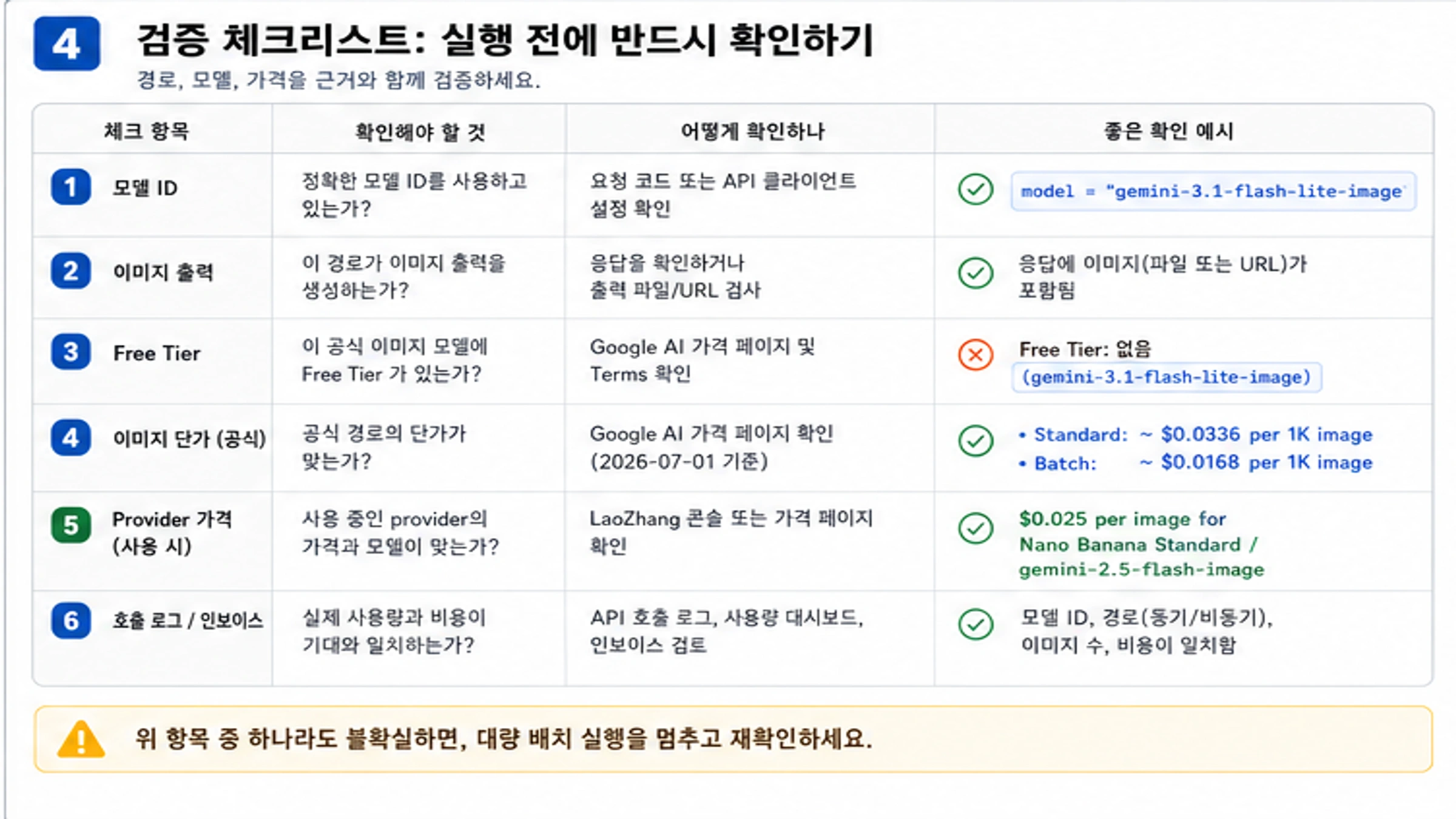Click the 확인해야 할 것 column header
Viewport: 1456px width, 819px height.
(x=420, y=132)
